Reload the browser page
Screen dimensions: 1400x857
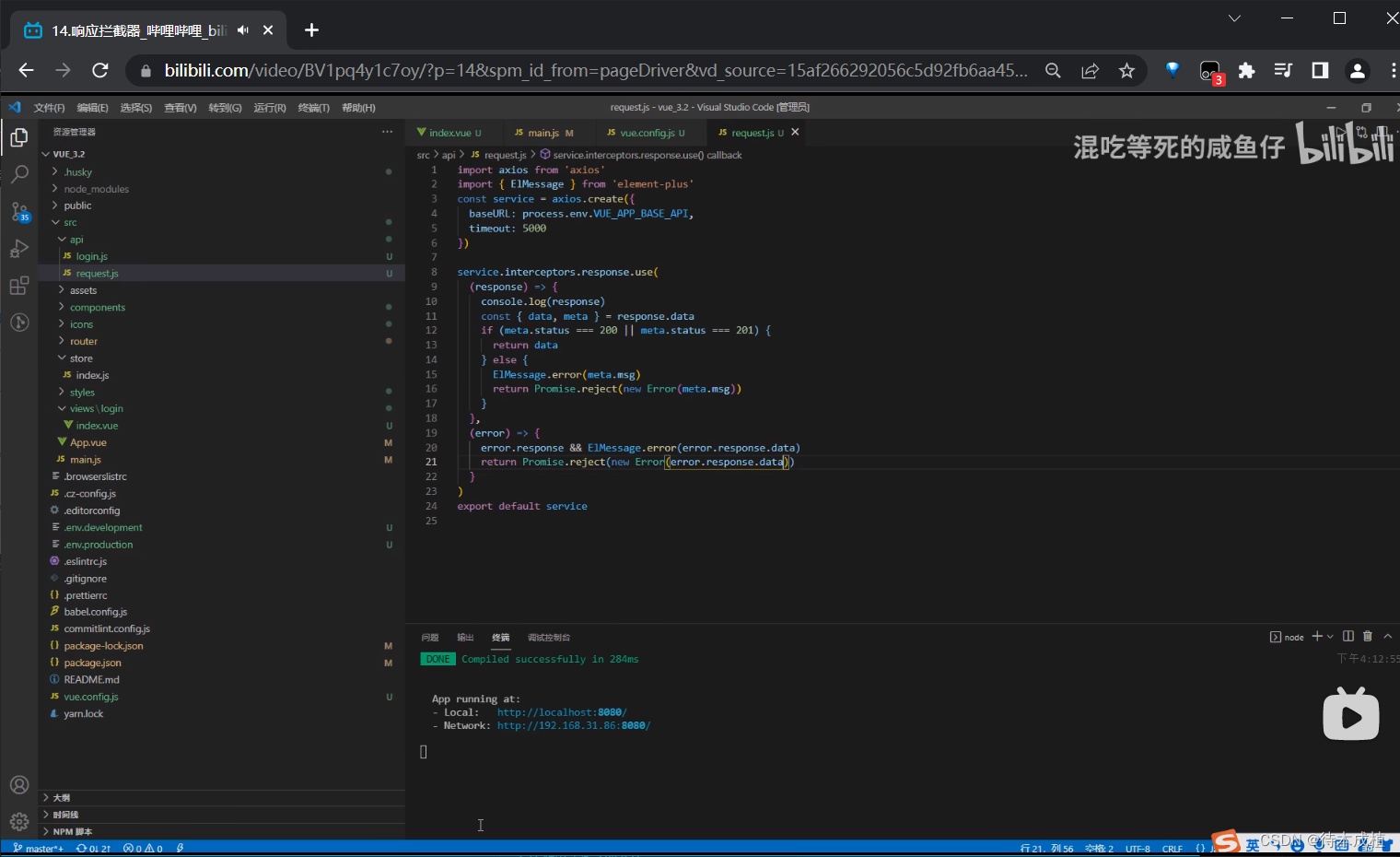click(100, 70)
